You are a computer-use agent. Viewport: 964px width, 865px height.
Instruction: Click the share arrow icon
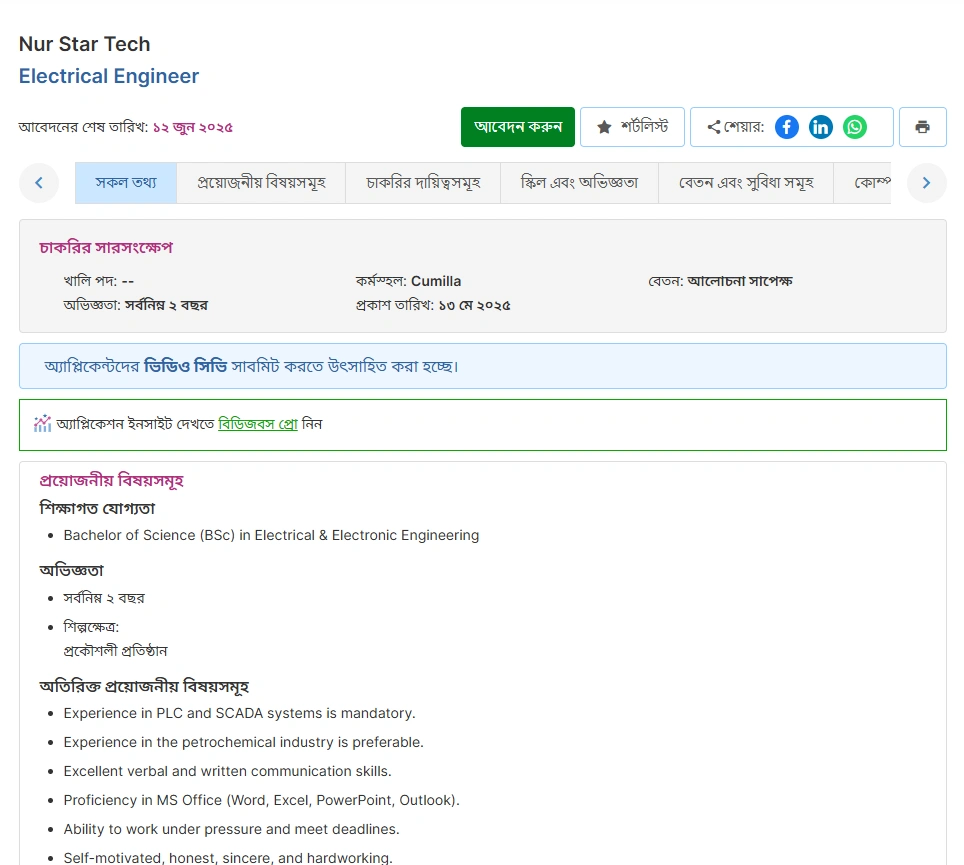coord(714,127)
